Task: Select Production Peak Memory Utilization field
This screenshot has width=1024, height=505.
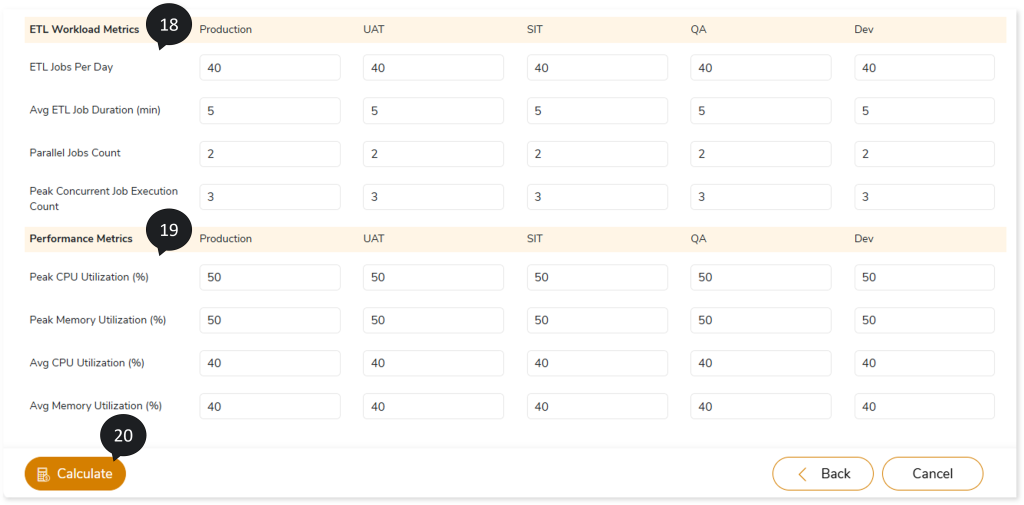Action: pyautogui.click(x=270, y=320)
